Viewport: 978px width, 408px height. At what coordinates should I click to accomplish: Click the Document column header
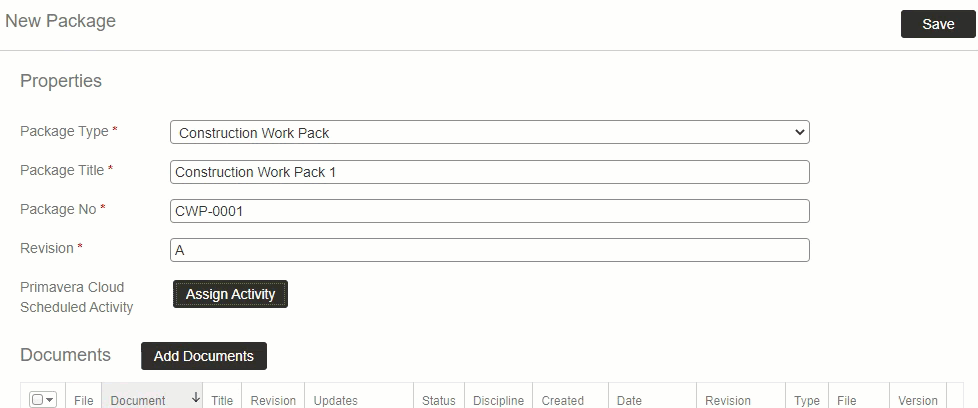[138, 400]
